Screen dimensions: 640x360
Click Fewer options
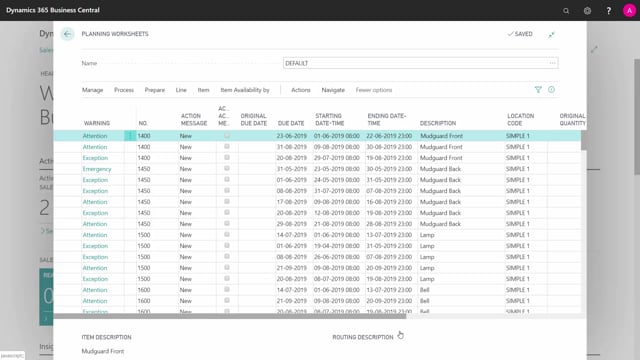click(x=374, y=90)
